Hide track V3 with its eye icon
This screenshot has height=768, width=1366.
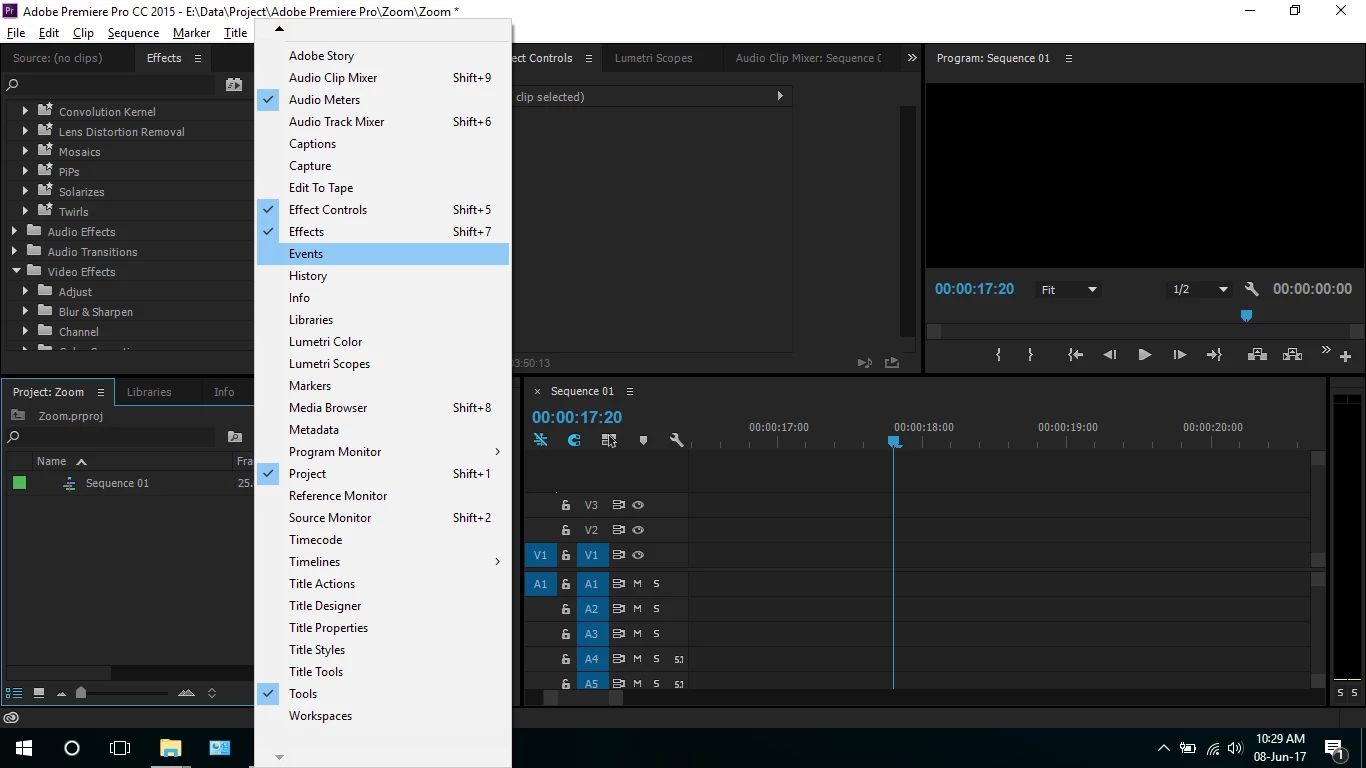(x=638, y=505)
